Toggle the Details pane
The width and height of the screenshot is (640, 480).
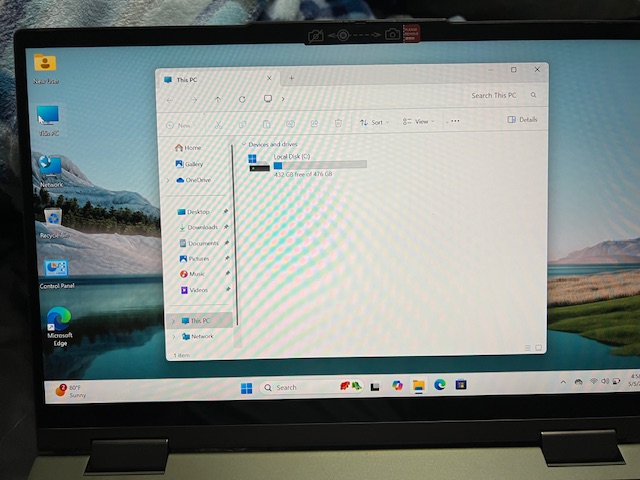[522, 120]
